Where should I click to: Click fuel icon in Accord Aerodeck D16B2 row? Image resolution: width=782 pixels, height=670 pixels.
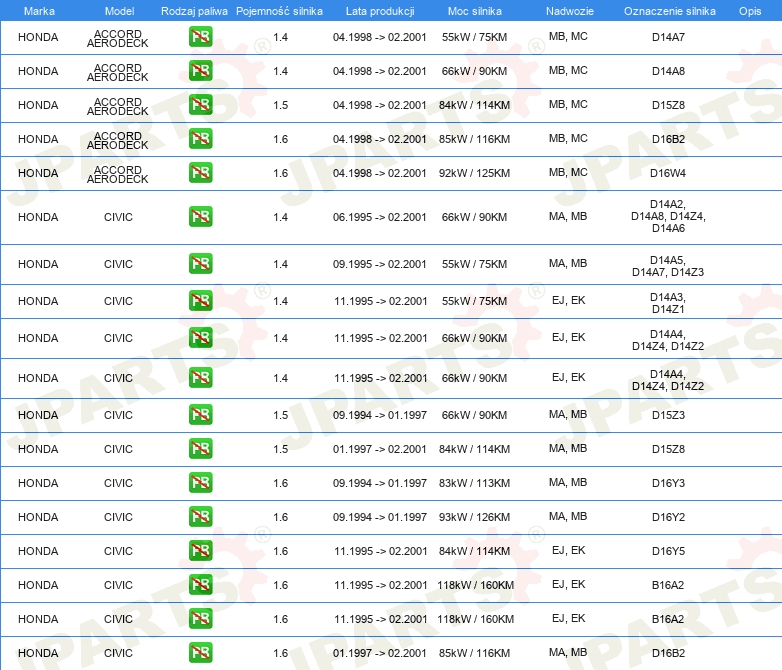200,139
